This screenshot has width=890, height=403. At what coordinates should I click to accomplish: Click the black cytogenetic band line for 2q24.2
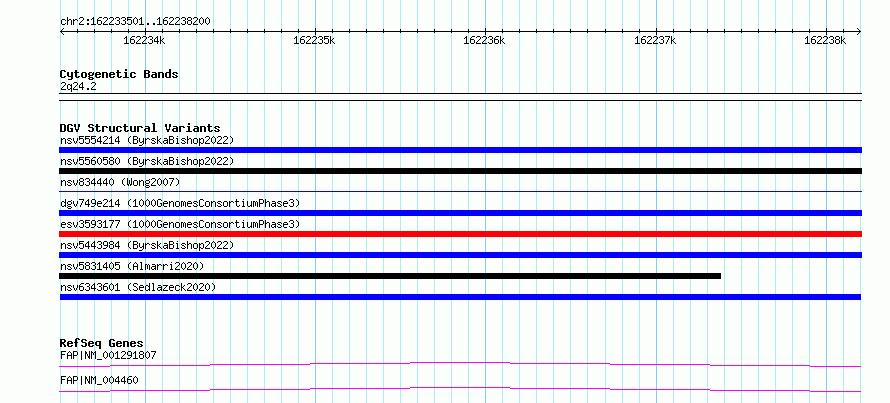click(x=460, y=96)
